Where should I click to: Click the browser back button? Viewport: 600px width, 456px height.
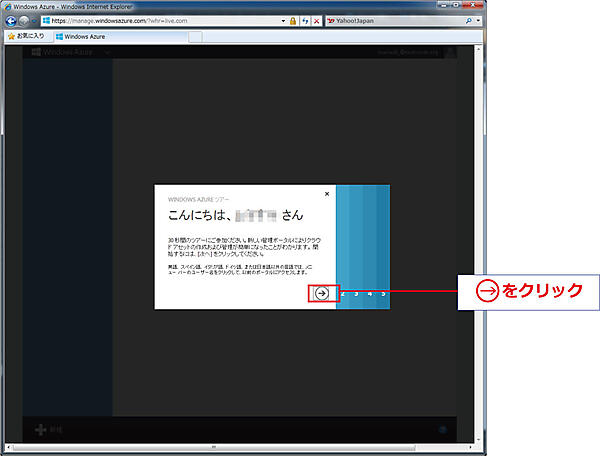pyautogui.click(x=11, y=21)
